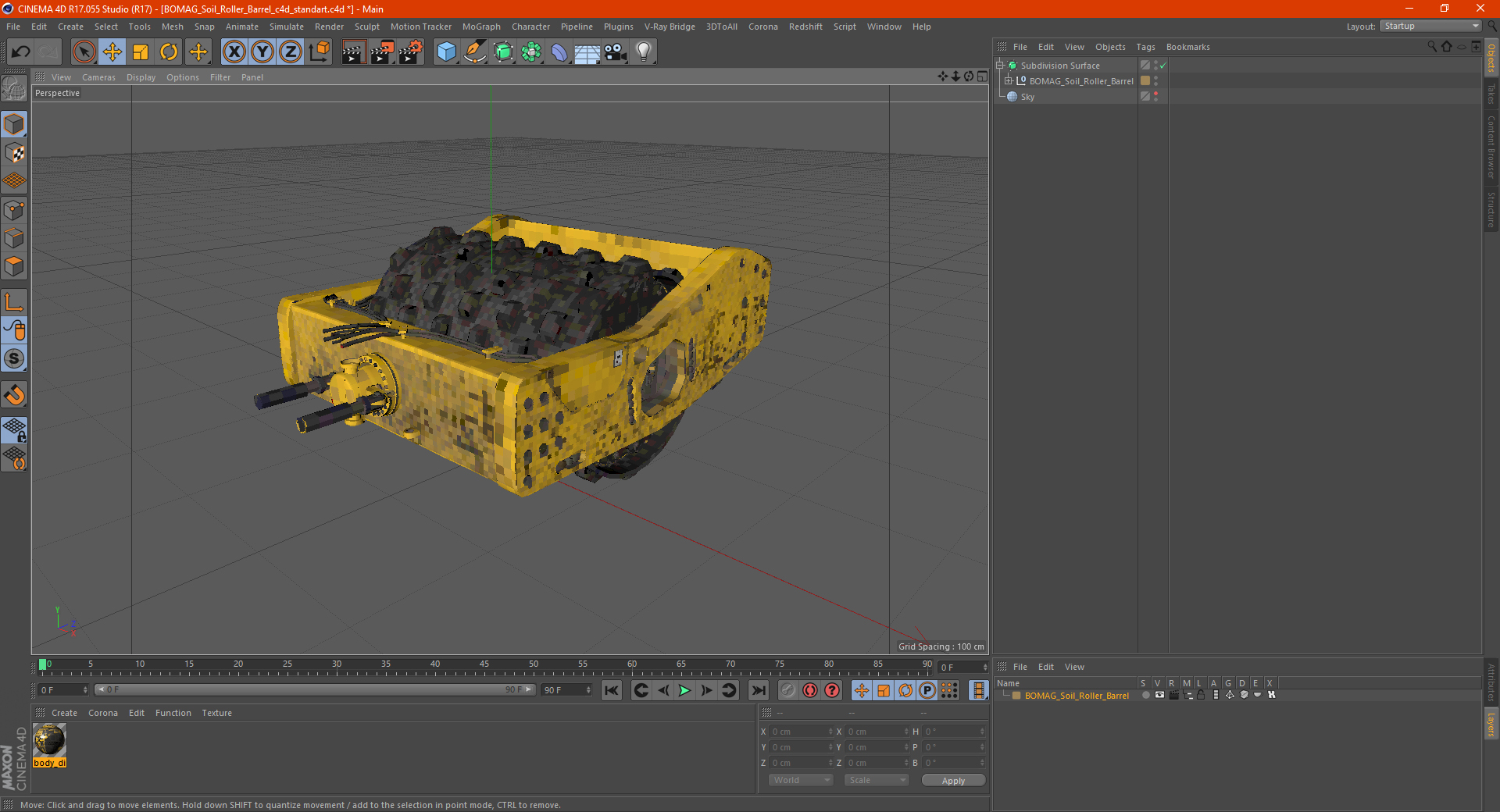The width and height of the screenshot is (1500, 812).
Task: Click viewport maximize toggle icon
Action: (982, 77)
